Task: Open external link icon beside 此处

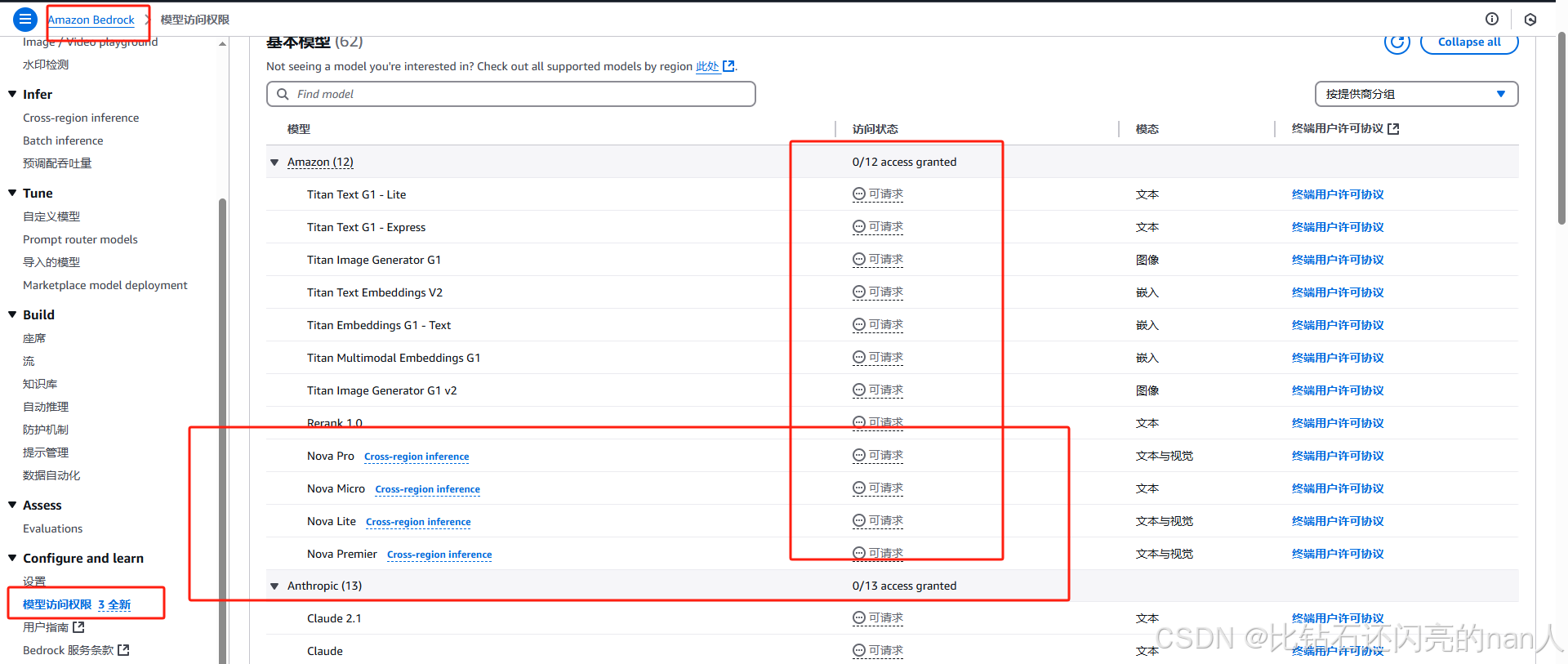Action: point(728,66)
